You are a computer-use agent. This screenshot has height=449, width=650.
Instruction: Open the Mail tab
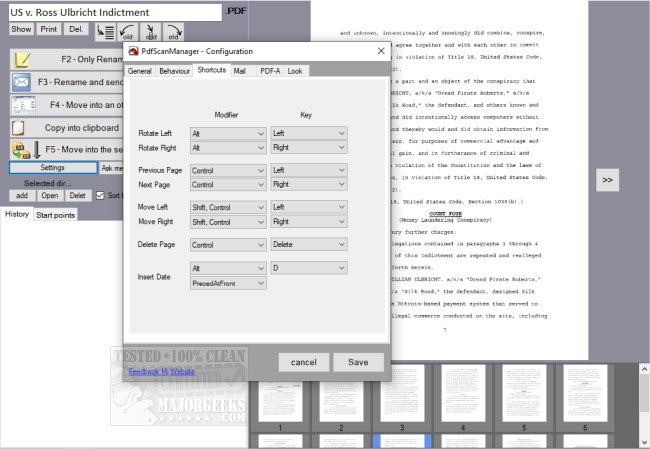tap(240, 71)
